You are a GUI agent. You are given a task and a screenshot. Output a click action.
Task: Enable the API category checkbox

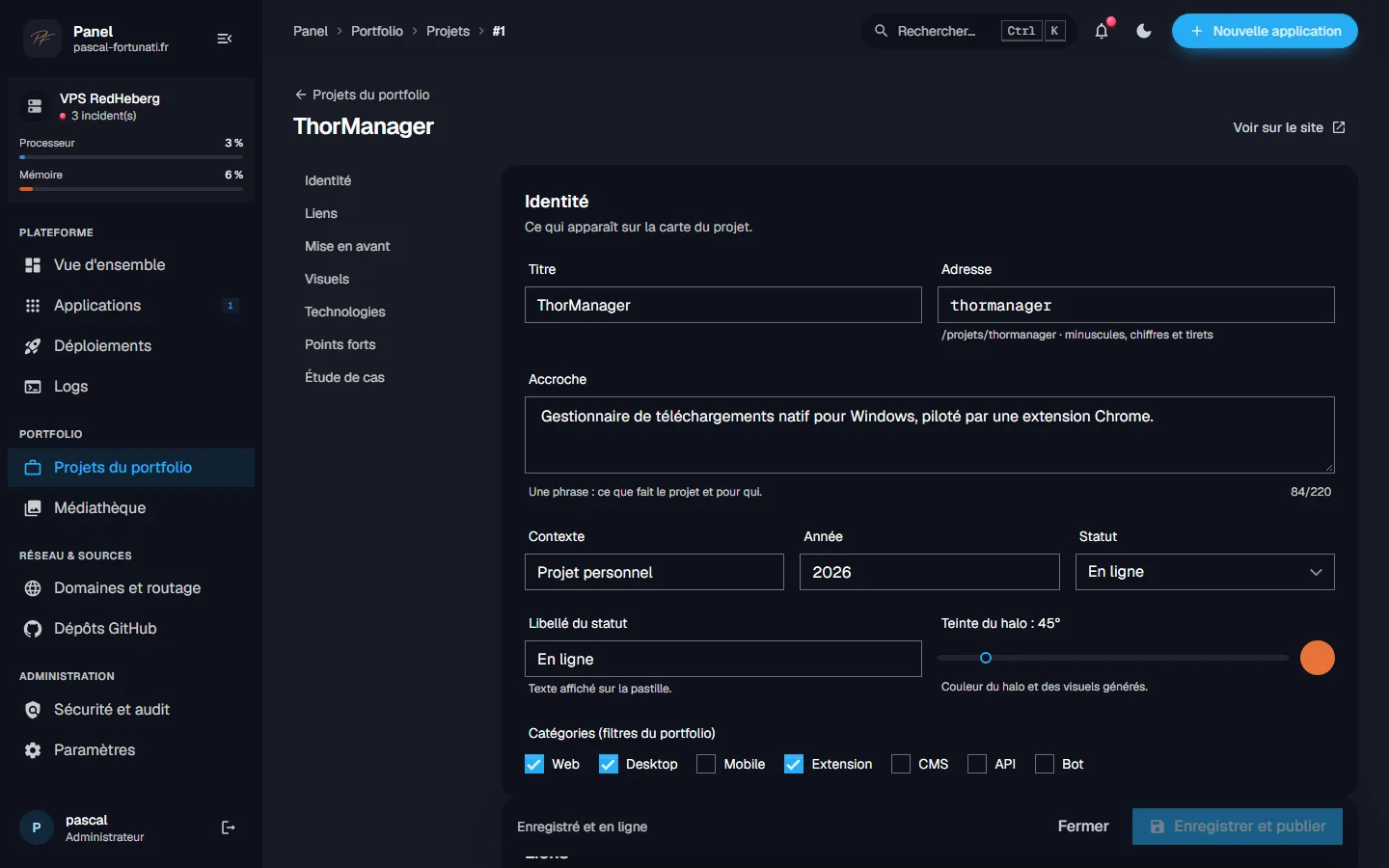[977, 764]
